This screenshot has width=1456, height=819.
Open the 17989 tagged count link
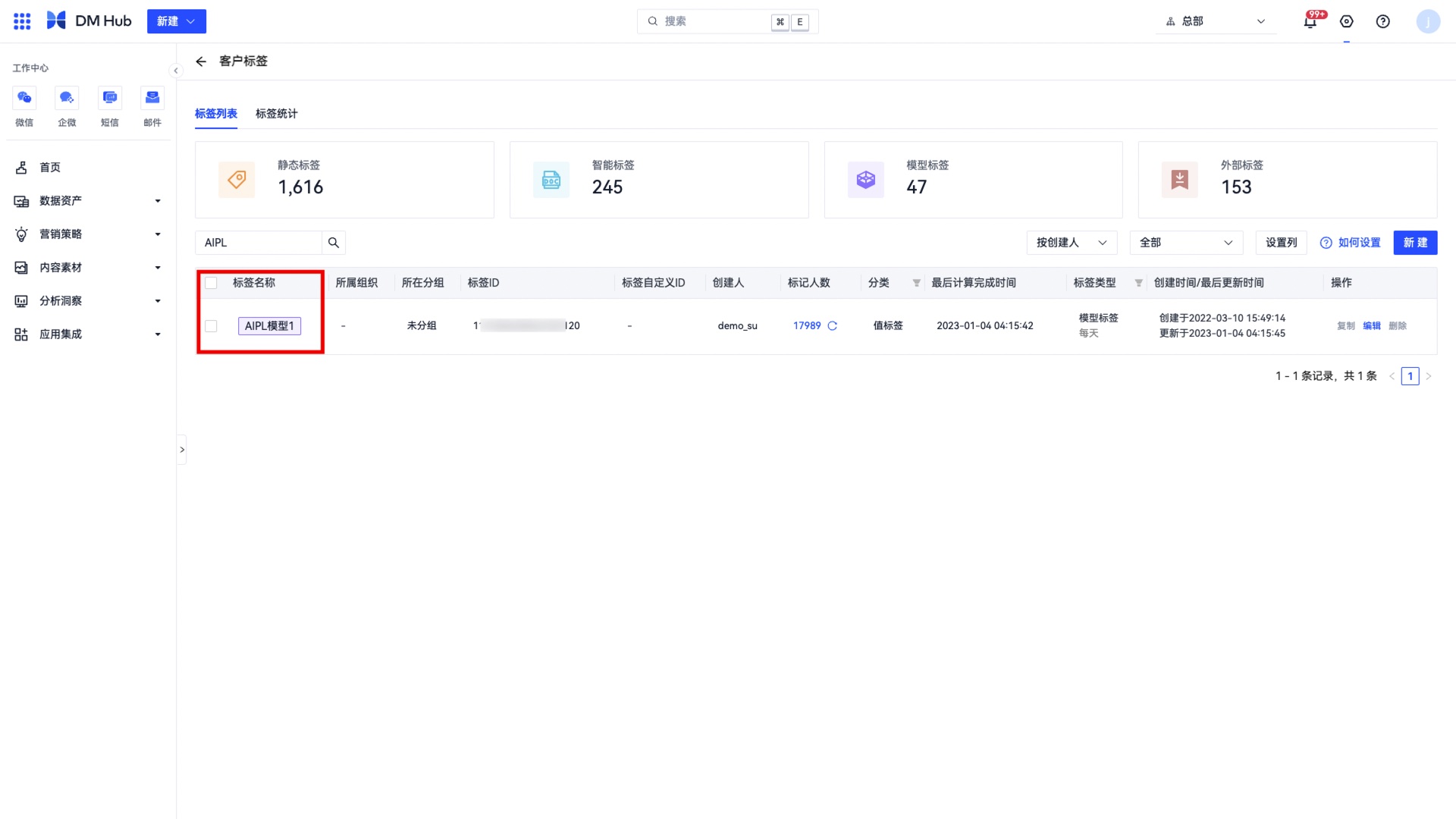(807, 326)
